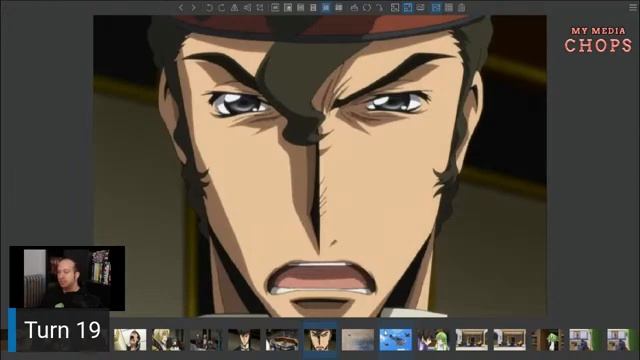
Task: Click the main displayed anime face image
Action: click(x=320, y=166)
